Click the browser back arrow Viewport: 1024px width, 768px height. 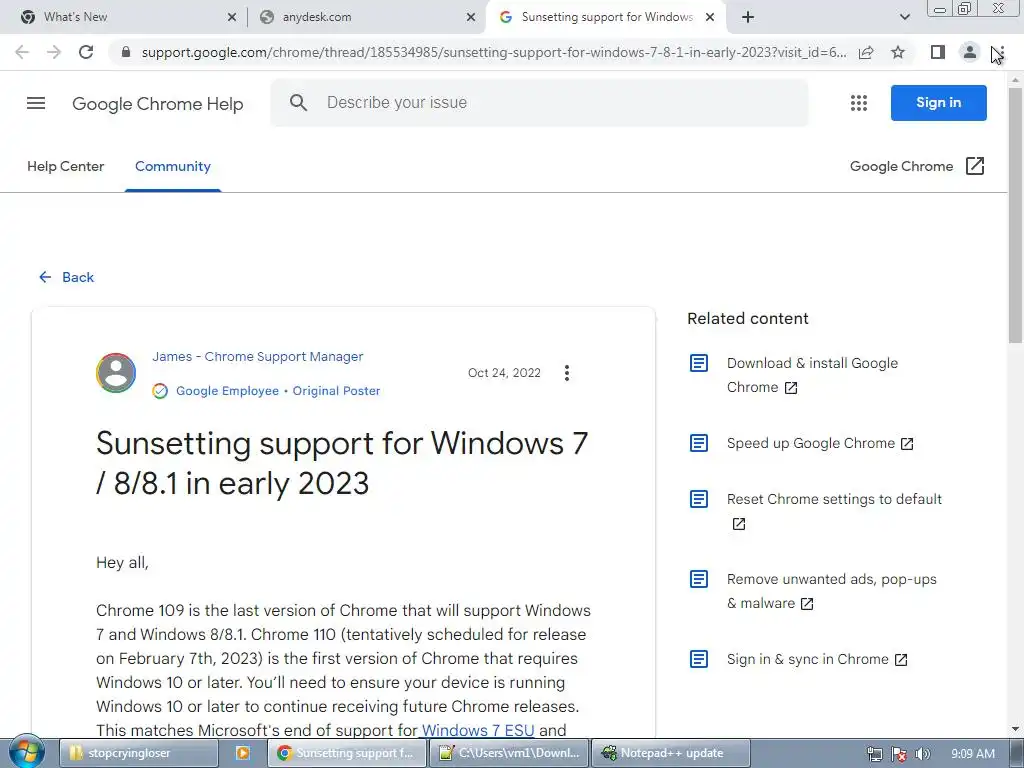(x=22, y=52)
